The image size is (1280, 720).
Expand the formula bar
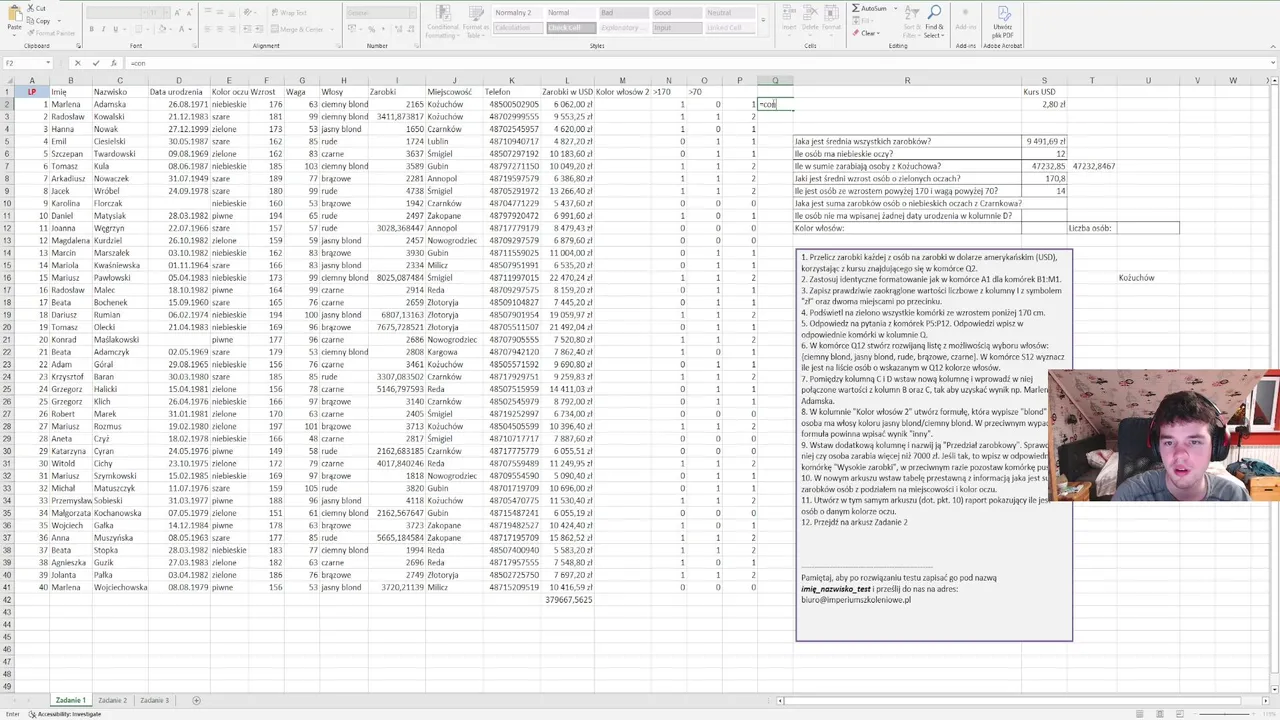click(1271, 63)
